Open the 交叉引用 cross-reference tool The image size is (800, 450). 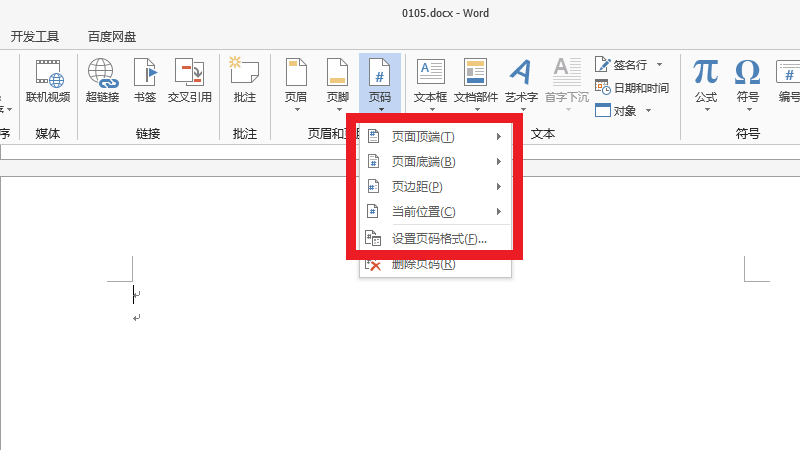(189, 80)
